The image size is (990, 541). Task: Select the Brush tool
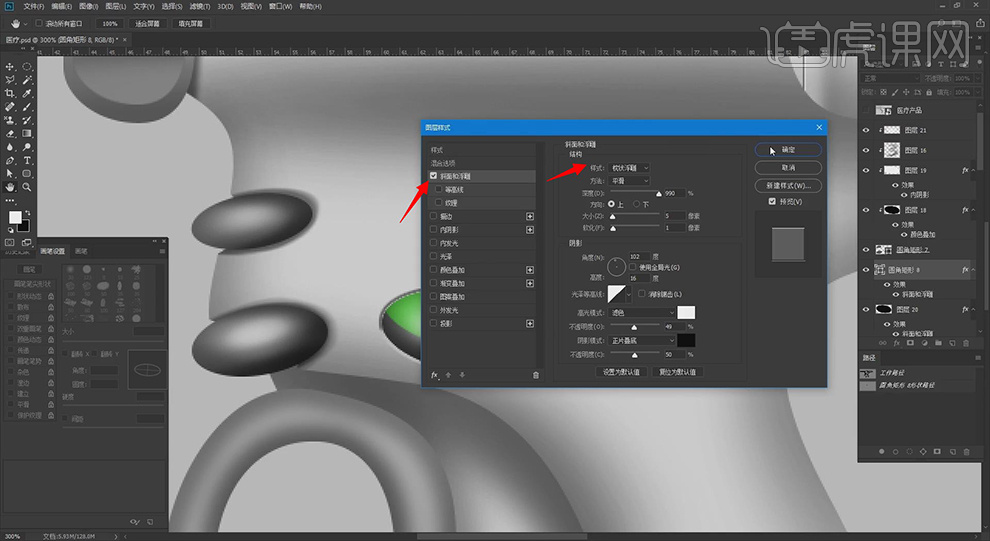pos(27,107)
